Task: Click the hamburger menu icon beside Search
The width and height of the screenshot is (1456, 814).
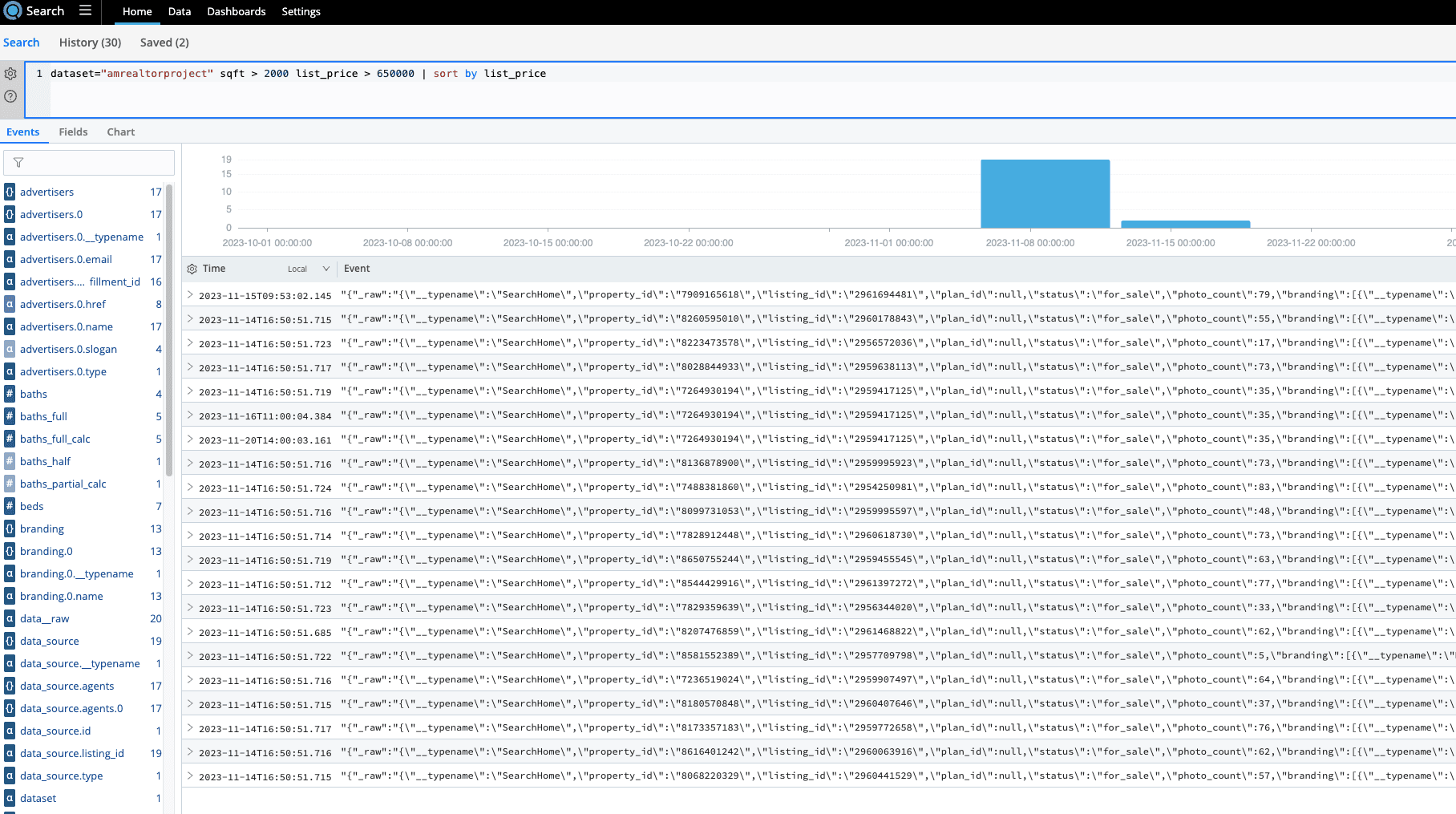Action: (85, 11)
